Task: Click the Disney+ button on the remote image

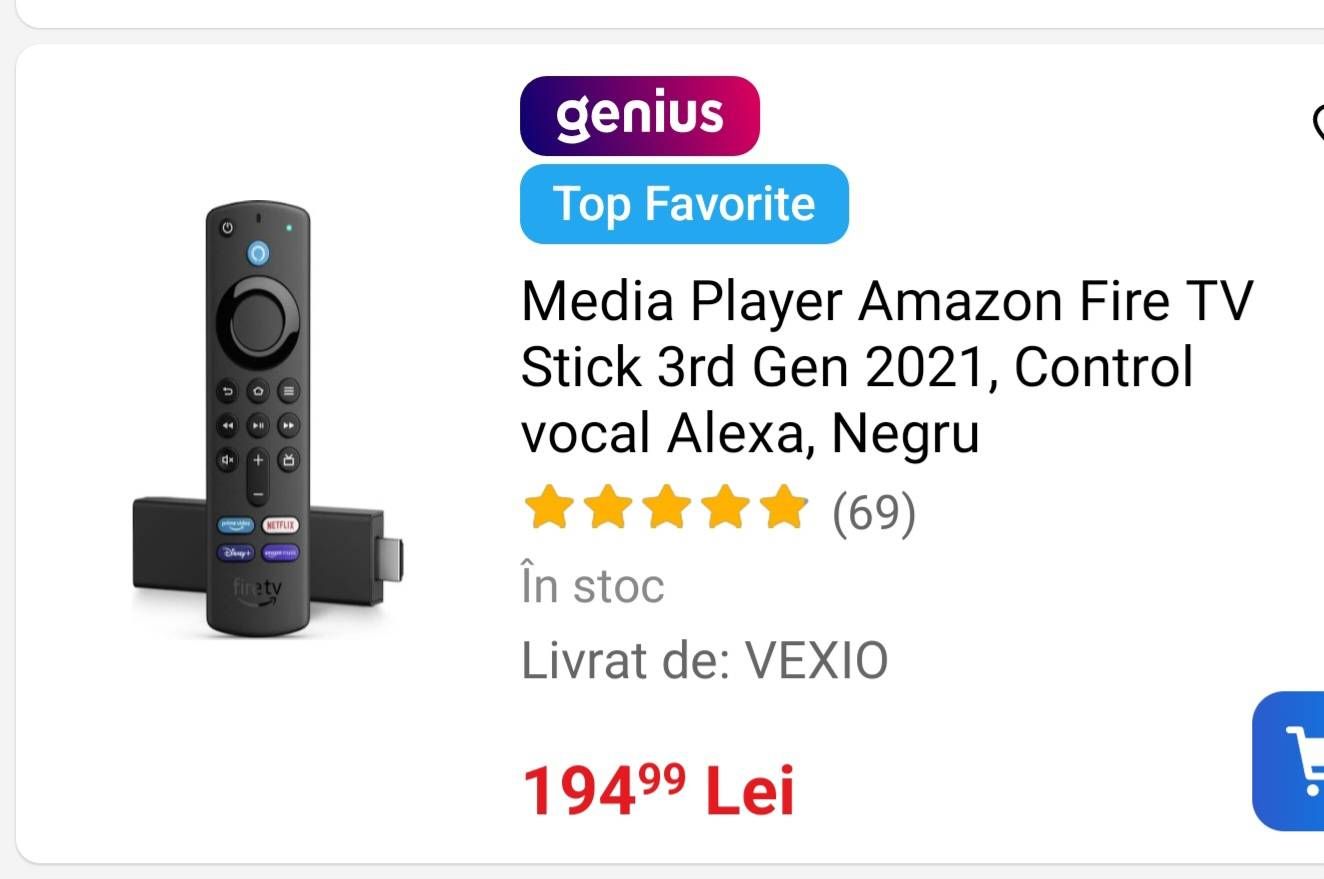Action: 235,552
